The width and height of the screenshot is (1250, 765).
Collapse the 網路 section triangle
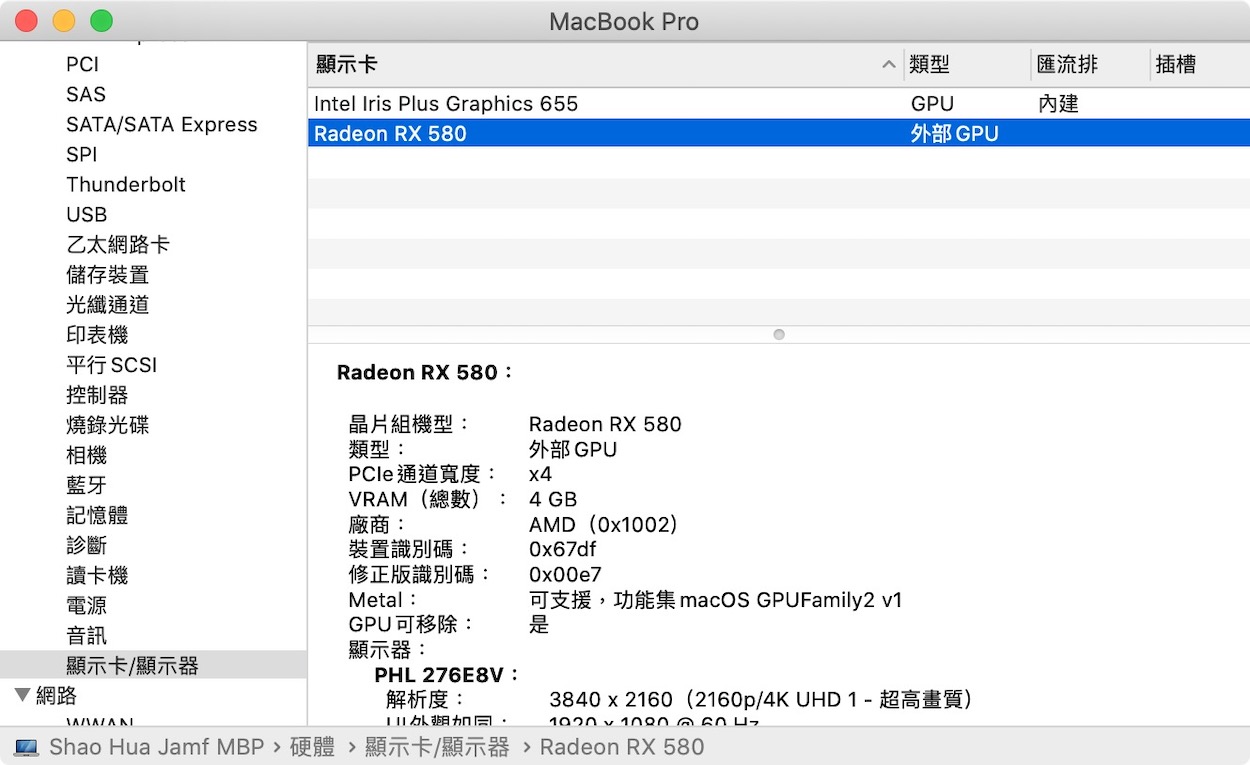click(22, 695)
